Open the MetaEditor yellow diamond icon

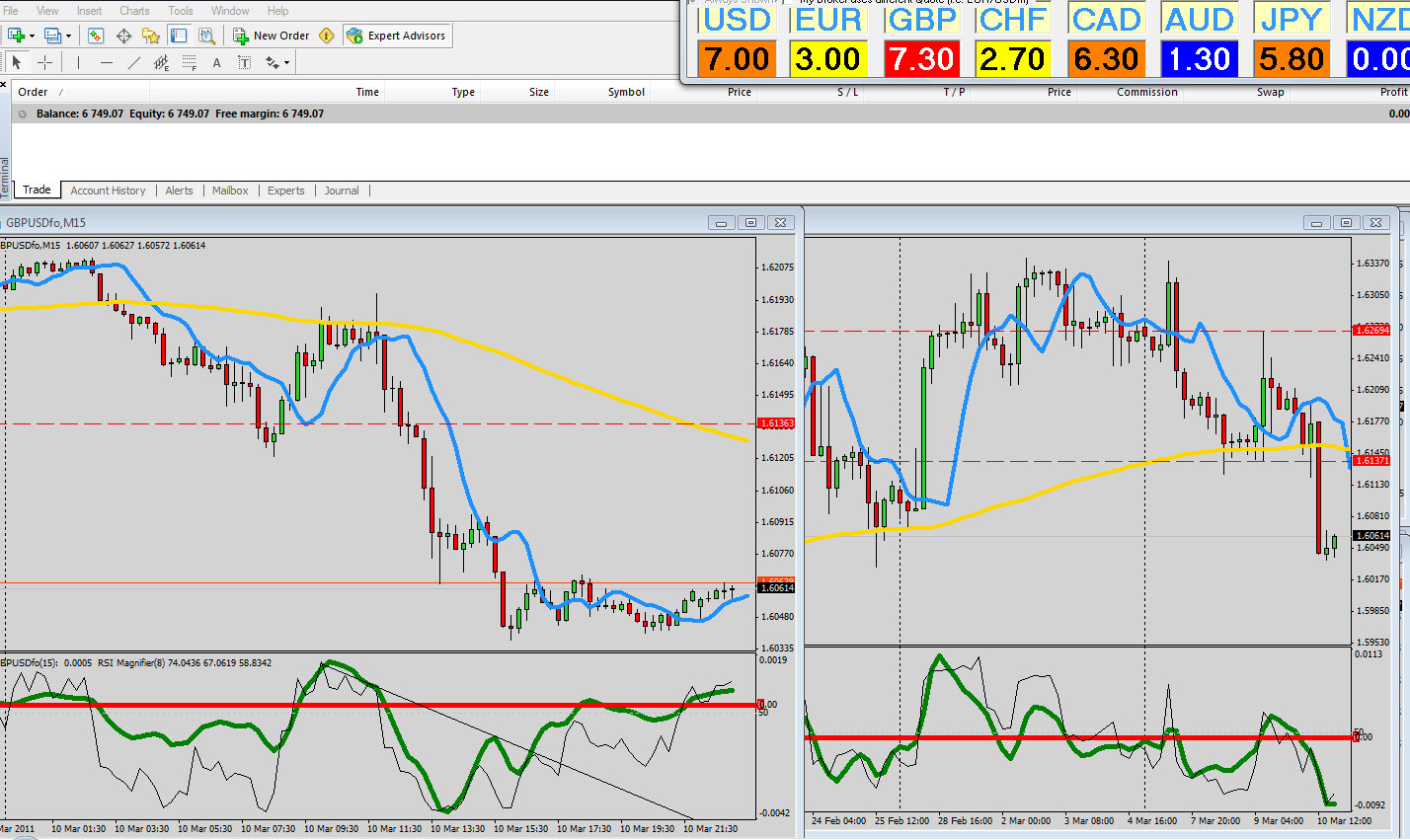point(327,36)
